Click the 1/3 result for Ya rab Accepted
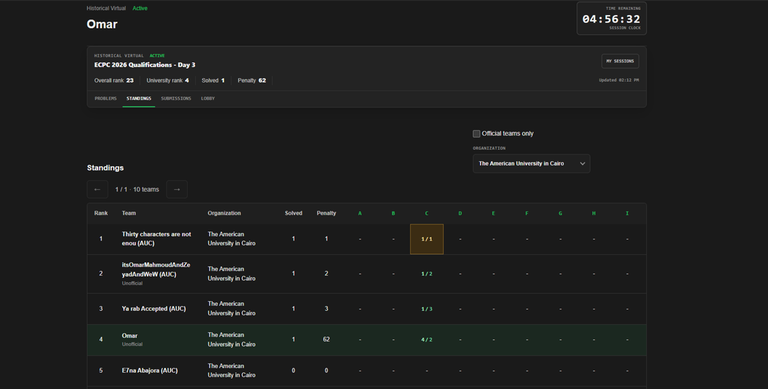Image resolution: width=768 pixels, height=389 pixels. (427, 309)
